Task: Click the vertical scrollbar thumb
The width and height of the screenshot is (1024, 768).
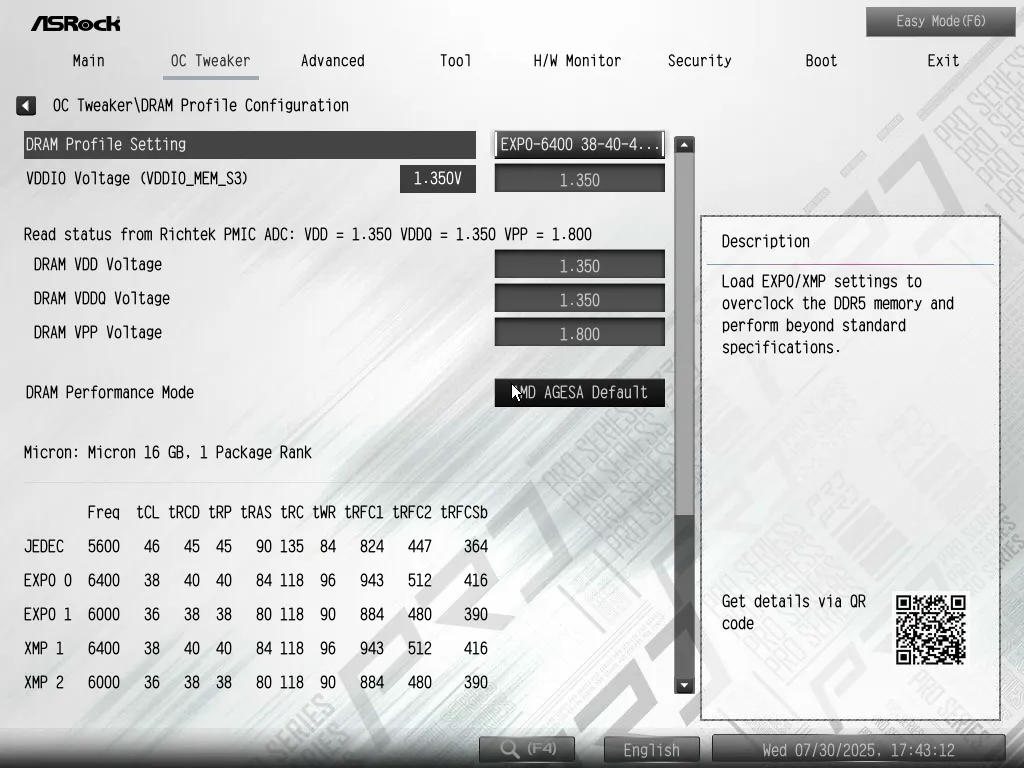Action: (x=684, y=334)
